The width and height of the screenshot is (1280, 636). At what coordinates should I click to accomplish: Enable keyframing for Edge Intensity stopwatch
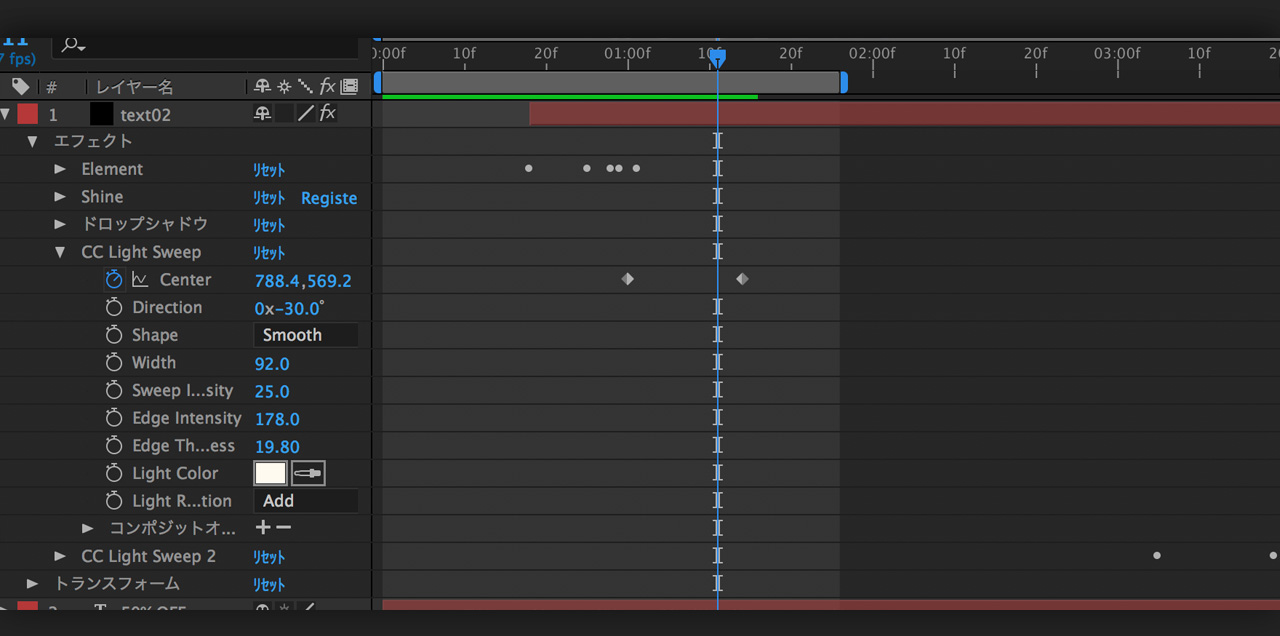(114, 418)
